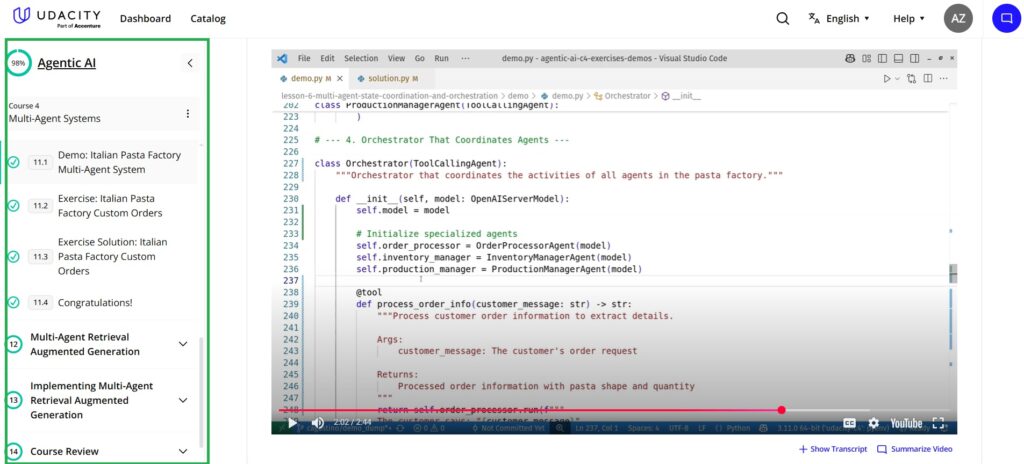
Task: Open the search magnifier icon
Action: coord(782,18)
